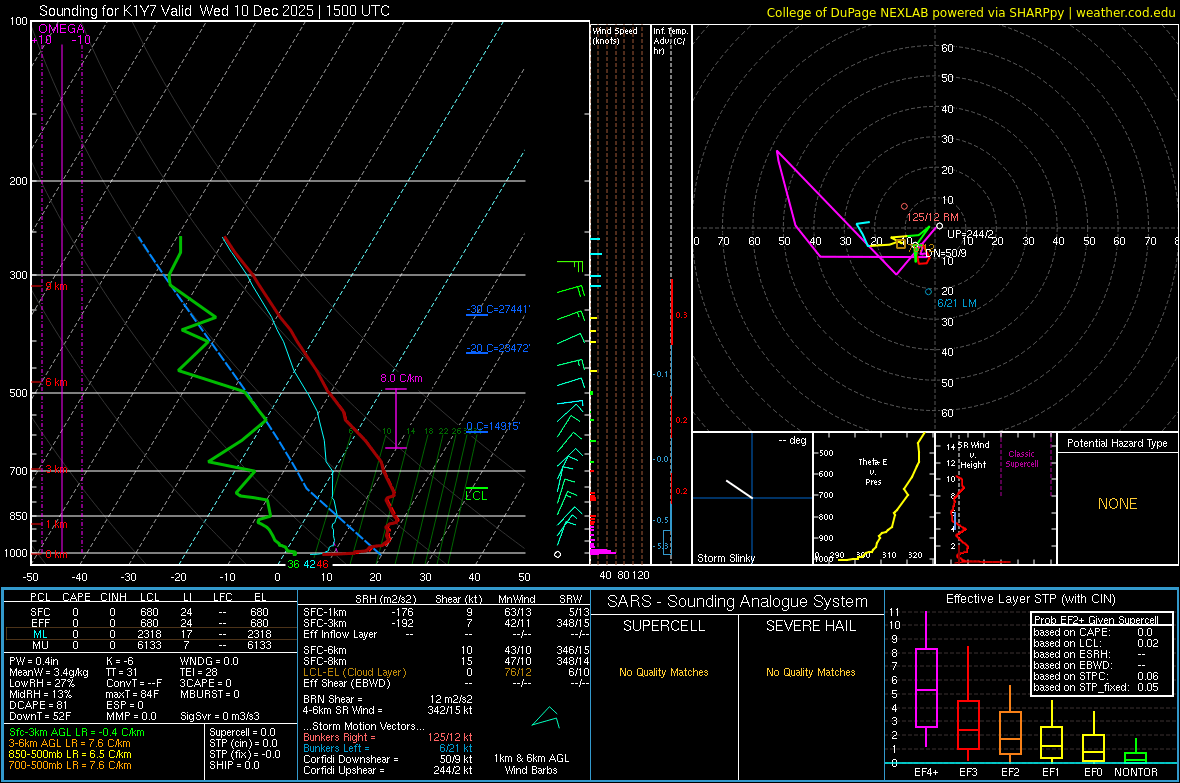Click the SR Wind v. Height inset title

[x=975, y=455]
